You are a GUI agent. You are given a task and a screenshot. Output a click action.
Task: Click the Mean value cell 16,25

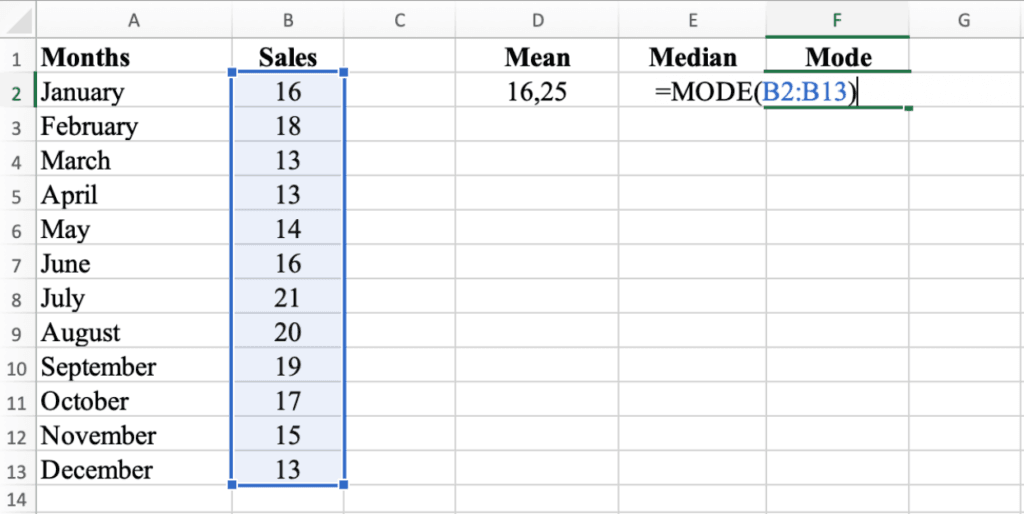tap(537, 92)
